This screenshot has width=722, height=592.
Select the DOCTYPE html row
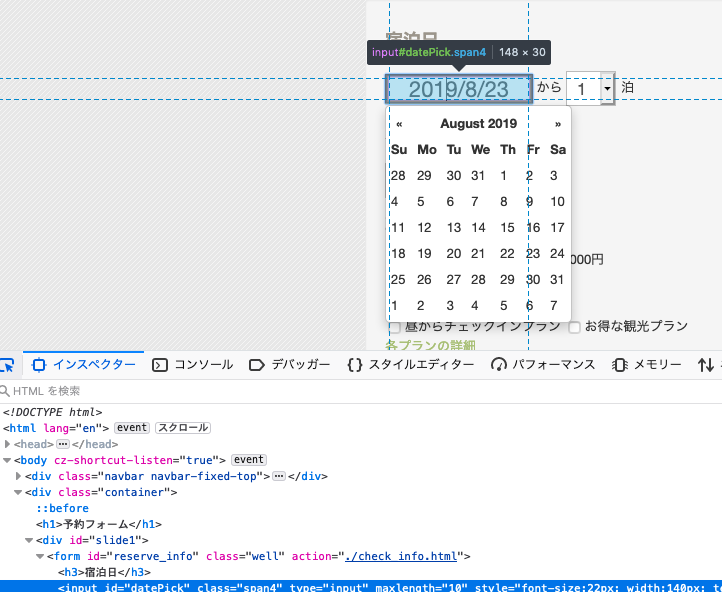coord(52,412)
